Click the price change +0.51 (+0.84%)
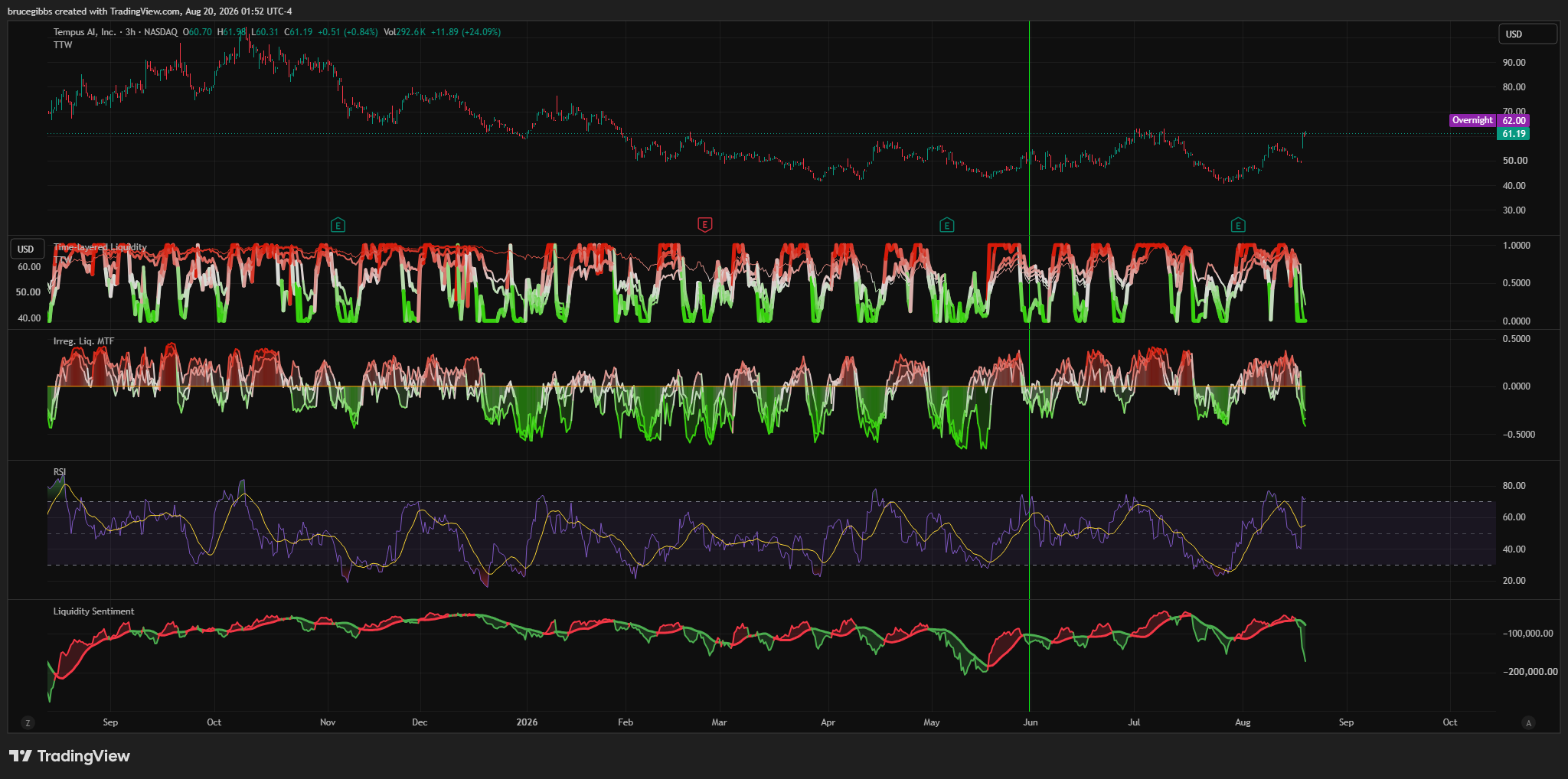Image resolution: width=1568 pixels, height=779 pixels. pos(348,32)
